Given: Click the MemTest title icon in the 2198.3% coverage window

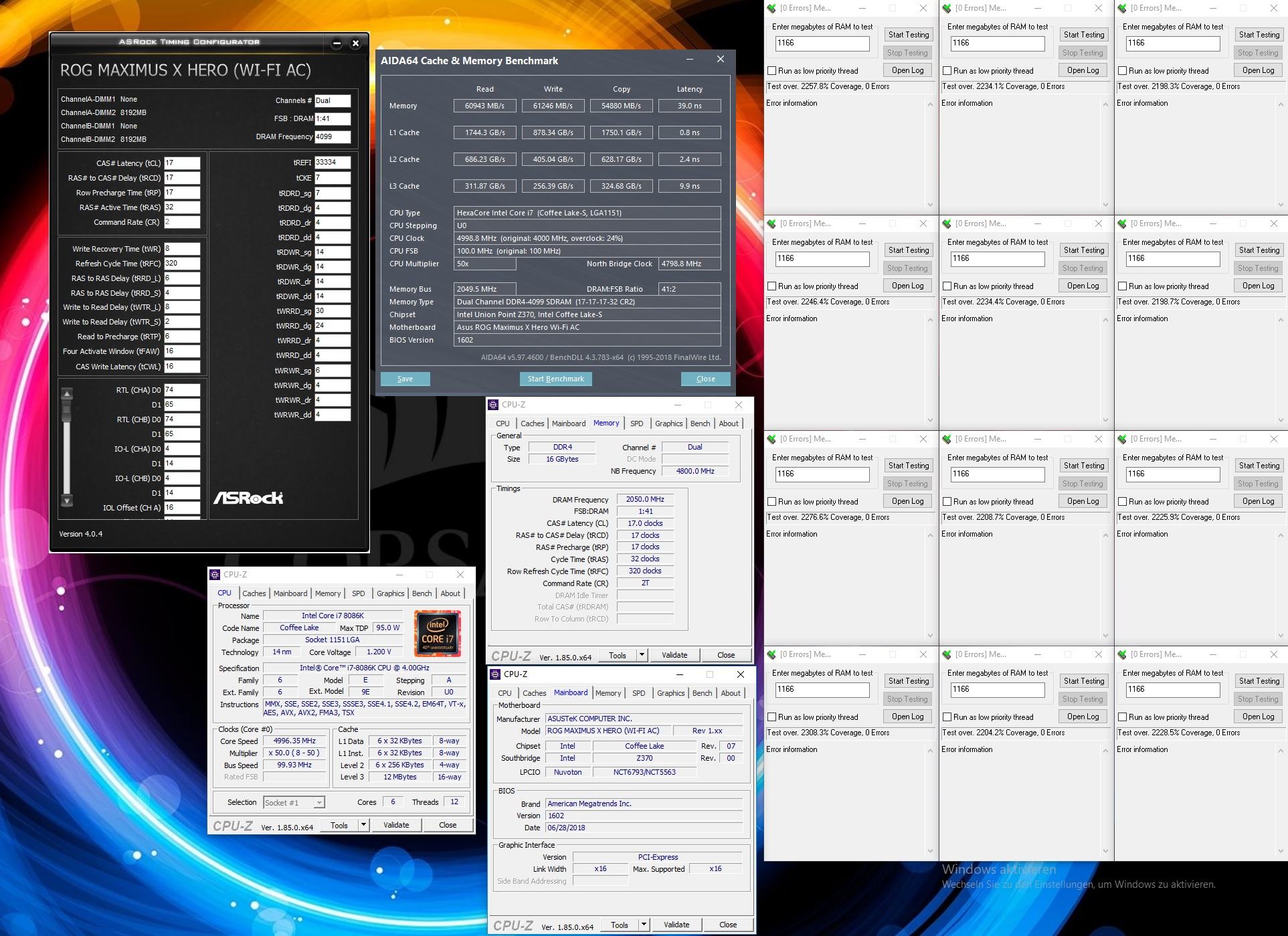Looking at the screenshot, I should tap(1122, 8).
